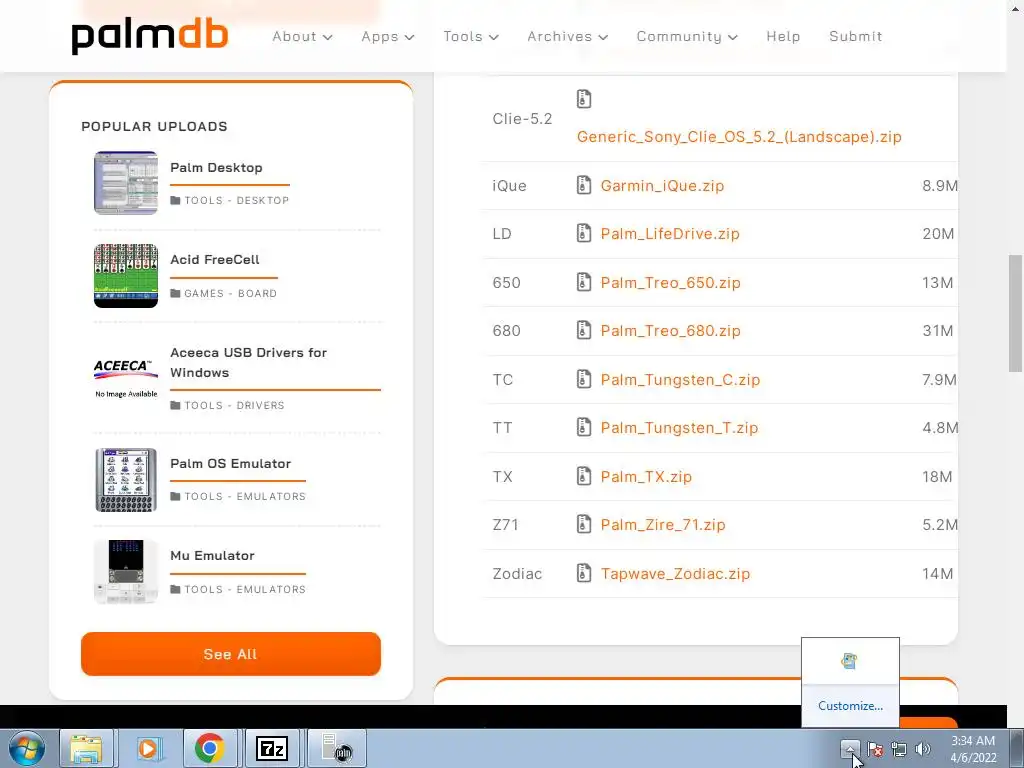Click the zip icon beside Palm_Tungsten_T.zip
The width and height of the screenshot is (1024, 768).
coord(584,428)
